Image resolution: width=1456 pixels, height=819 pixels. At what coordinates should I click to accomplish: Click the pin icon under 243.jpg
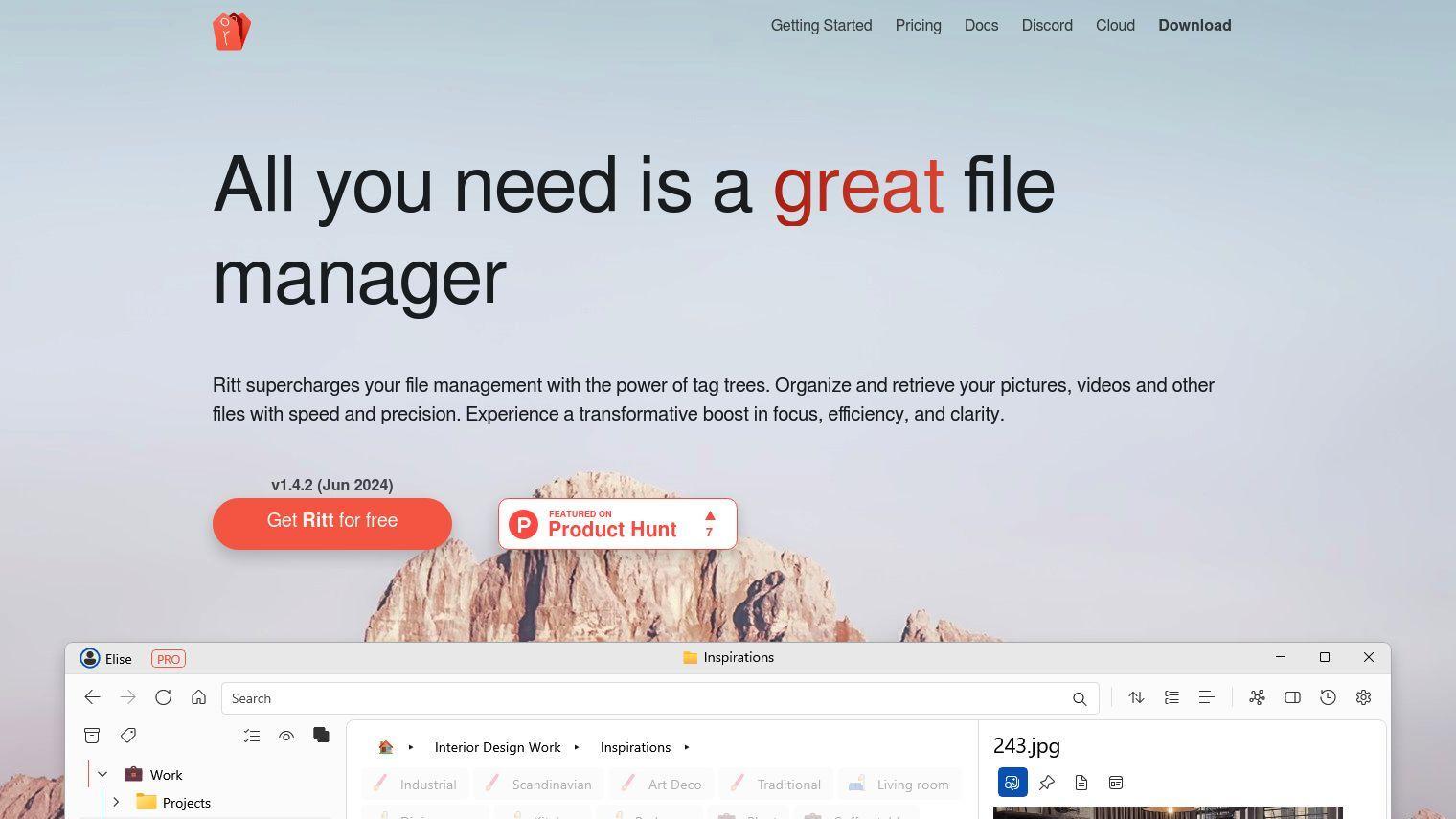point(1047,783)
